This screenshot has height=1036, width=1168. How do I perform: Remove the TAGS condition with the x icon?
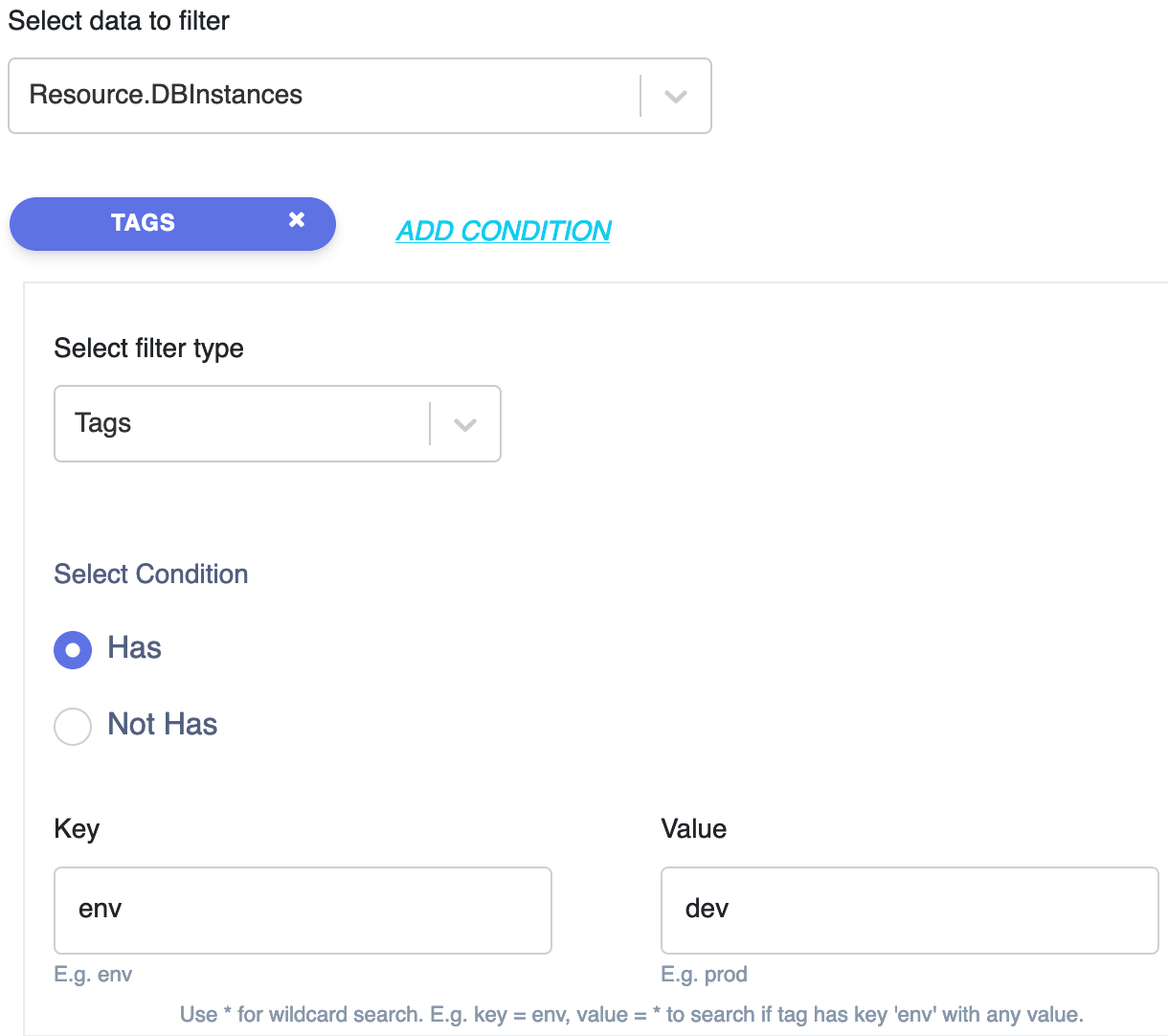click(x=297, y=219)
